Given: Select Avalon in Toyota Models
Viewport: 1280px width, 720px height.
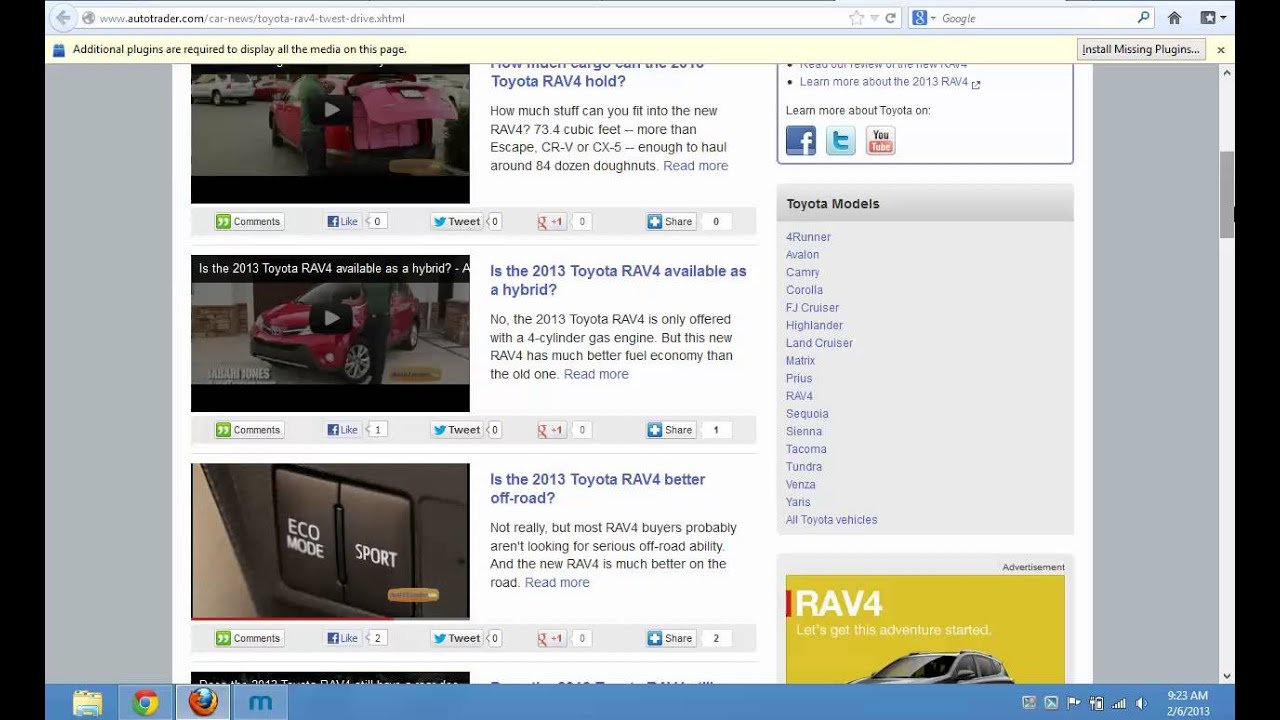Looking at the screenshot, I should [x=802, y=255].
